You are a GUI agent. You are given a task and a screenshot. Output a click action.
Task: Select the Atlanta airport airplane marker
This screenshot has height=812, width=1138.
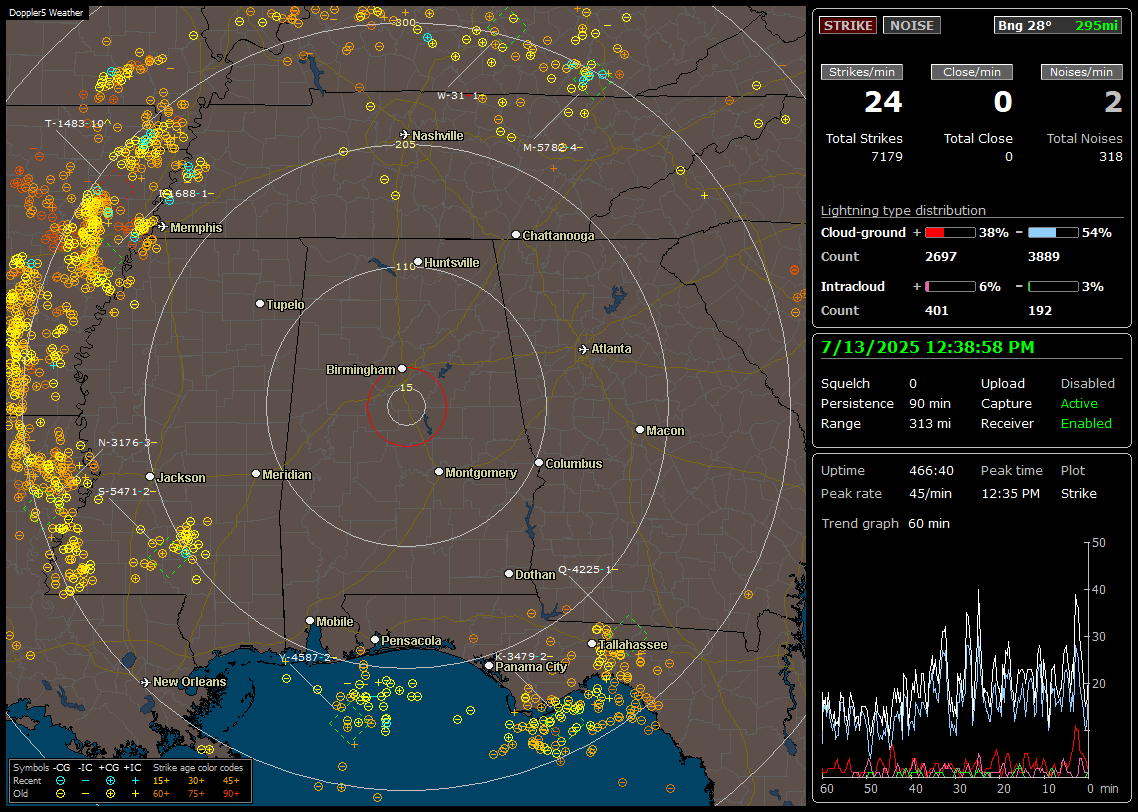(584, 349)
